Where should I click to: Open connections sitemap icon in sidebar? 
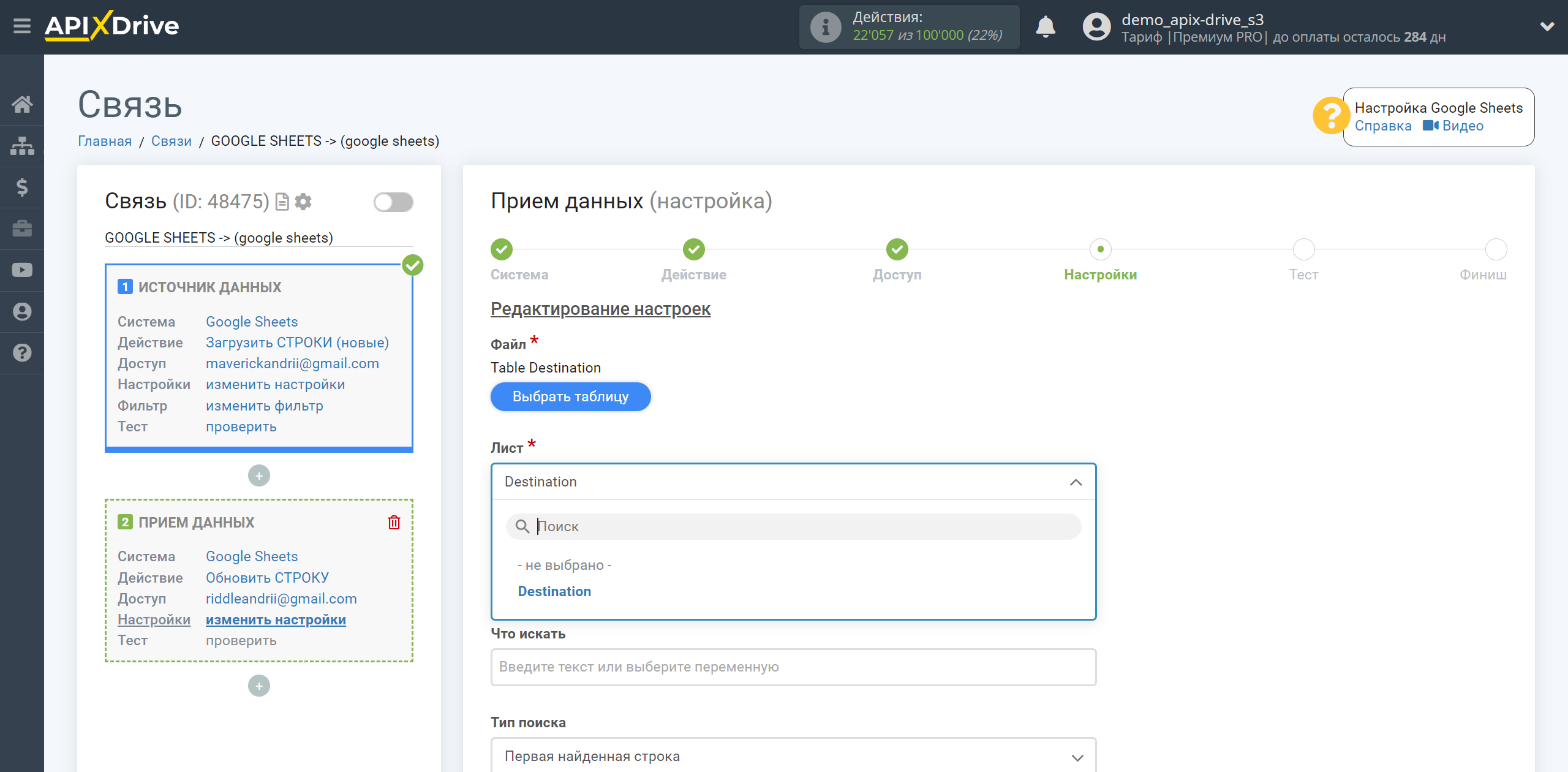(x=22, y=146)
